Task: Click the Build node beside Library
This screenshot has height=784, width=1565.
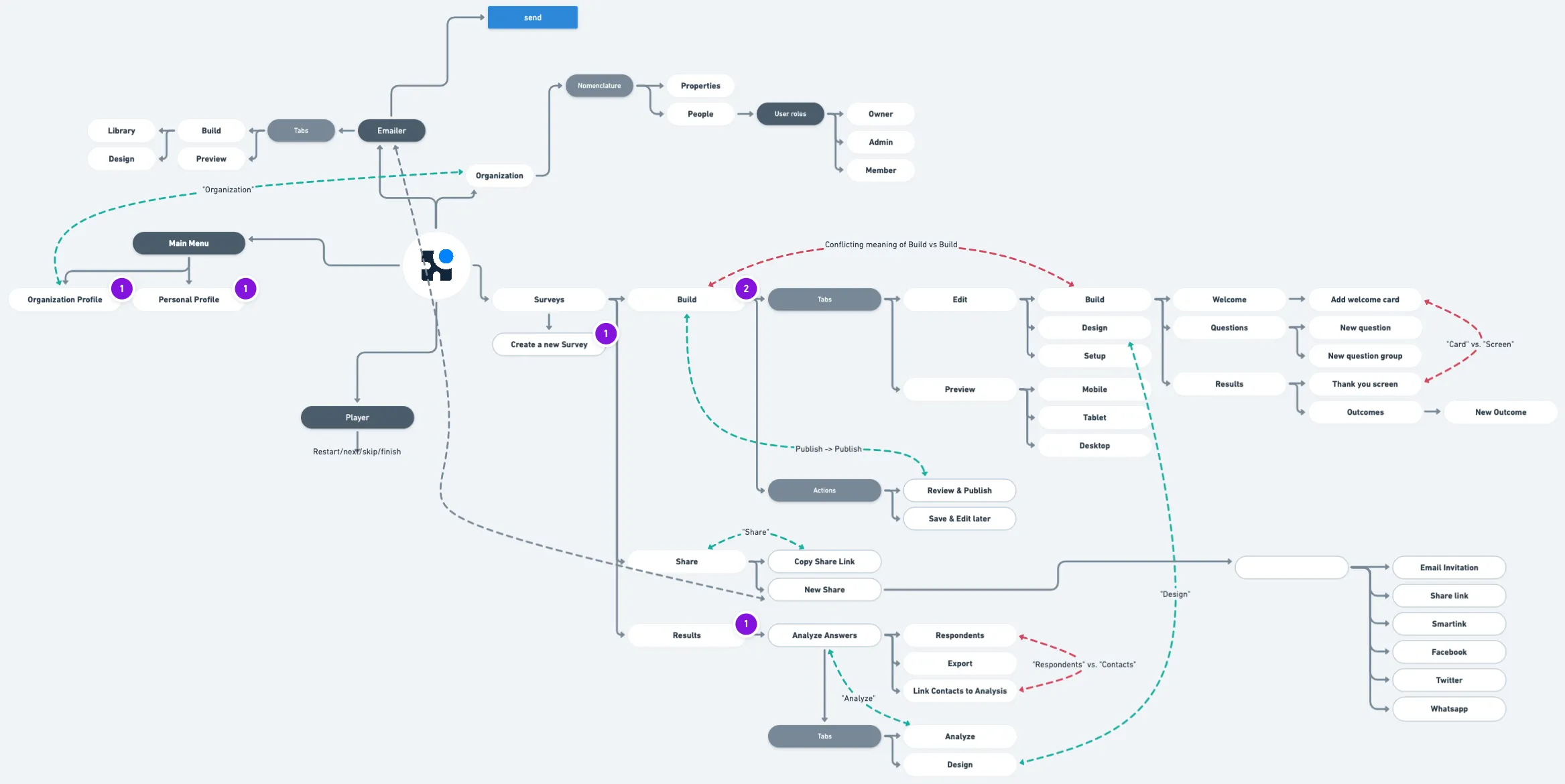Action: (211, 131)
